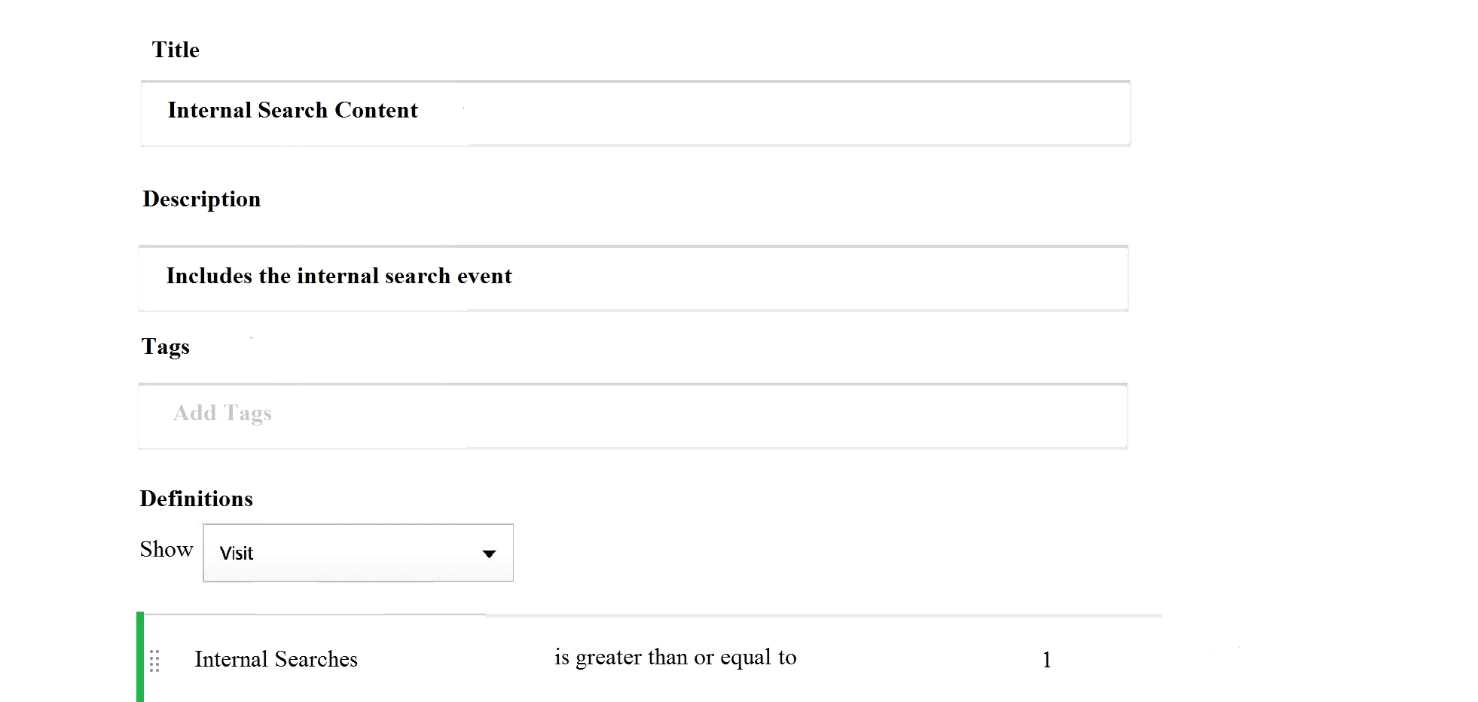The width and height of the screenshot is (1478, 702).
Task: Open the 'is greater than or equal to' operator
Action: point(675,658)
